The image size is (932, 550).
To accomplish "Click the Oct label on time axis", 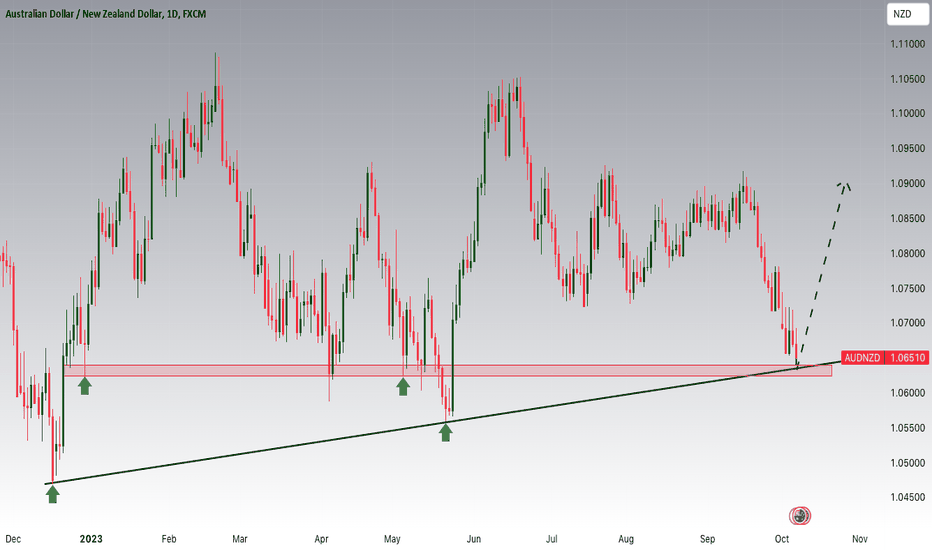I will (x=782, y=539).
